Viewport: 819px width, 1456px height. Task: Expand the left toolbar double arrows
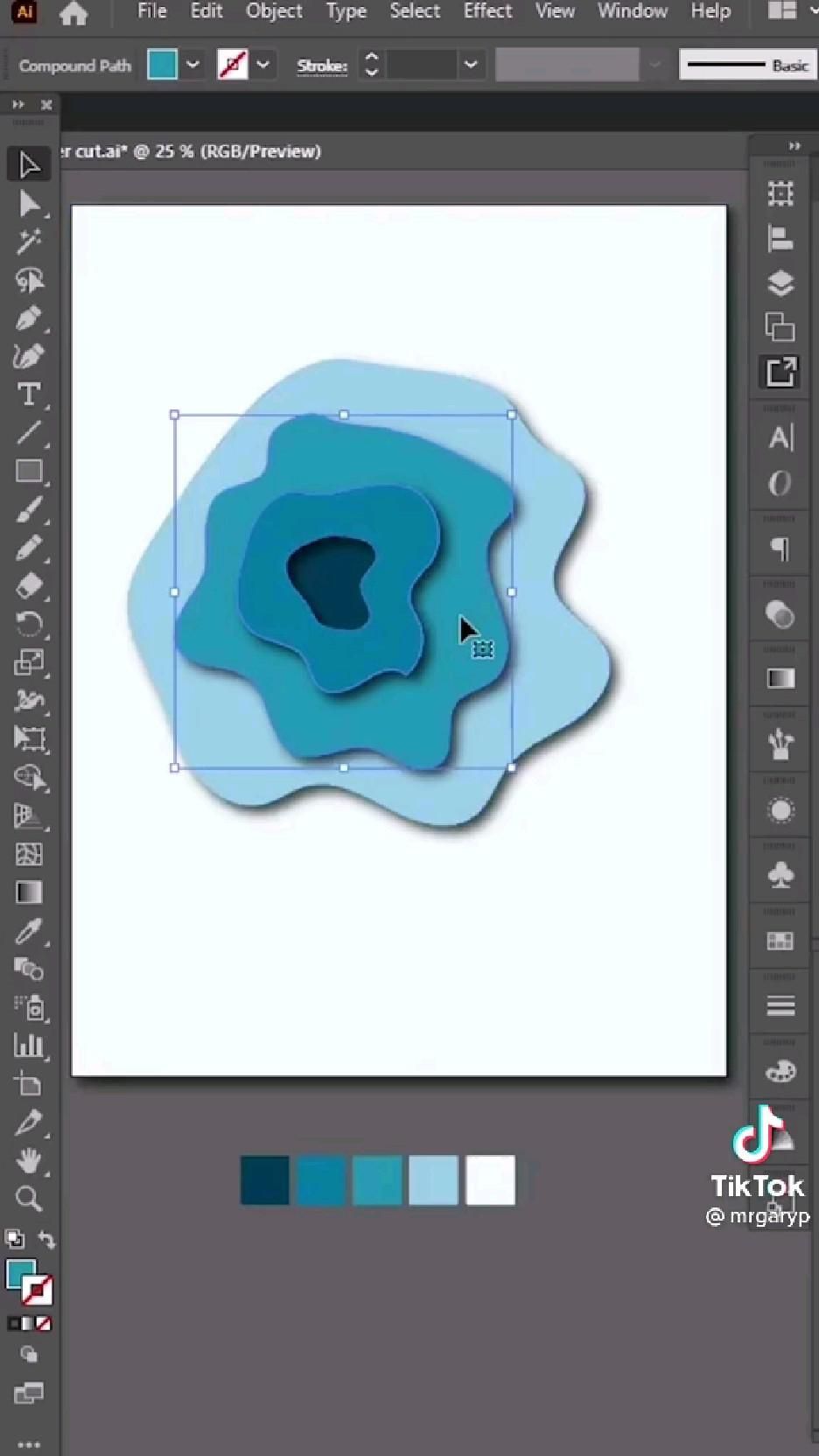(17, 105)
